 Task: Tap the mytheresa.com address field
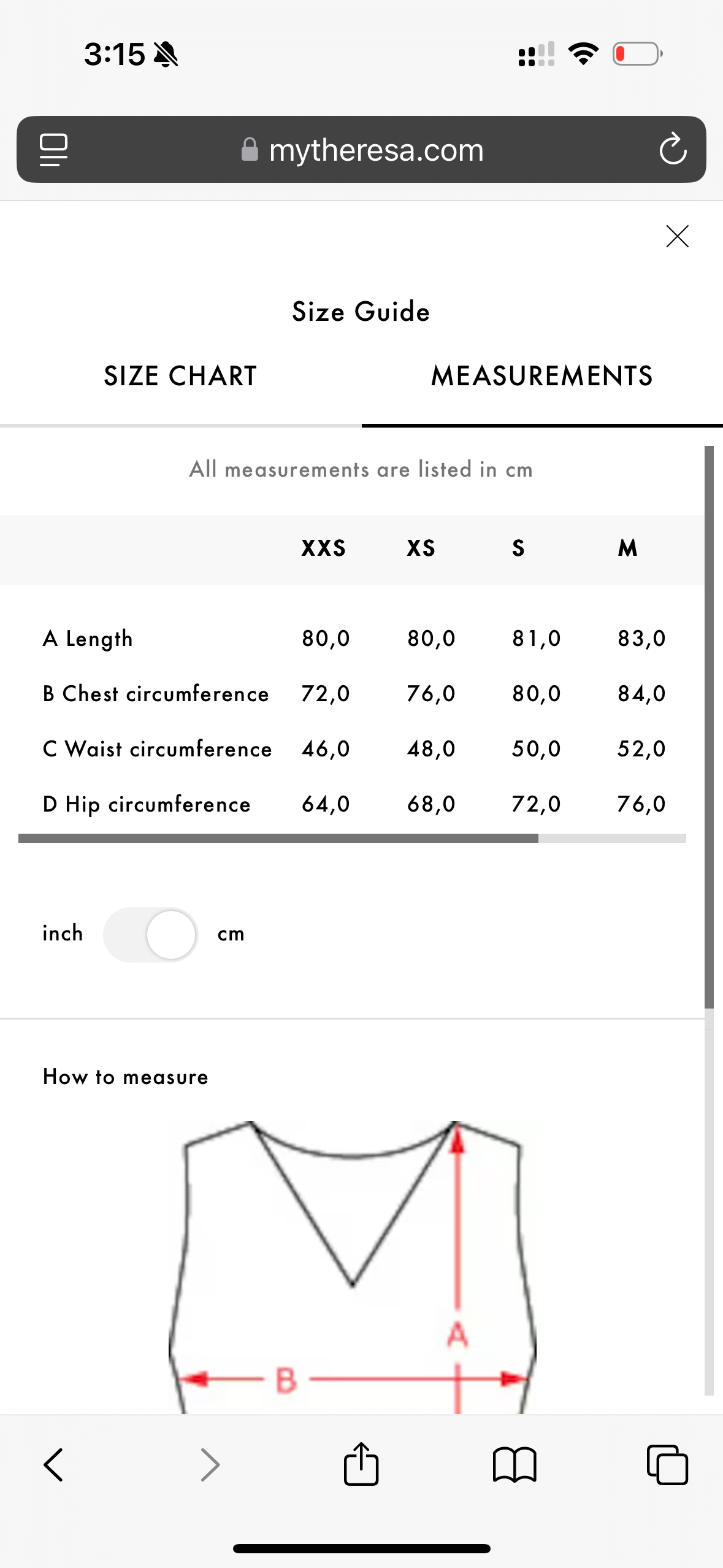pyautogui.click(x=376, y=150)
